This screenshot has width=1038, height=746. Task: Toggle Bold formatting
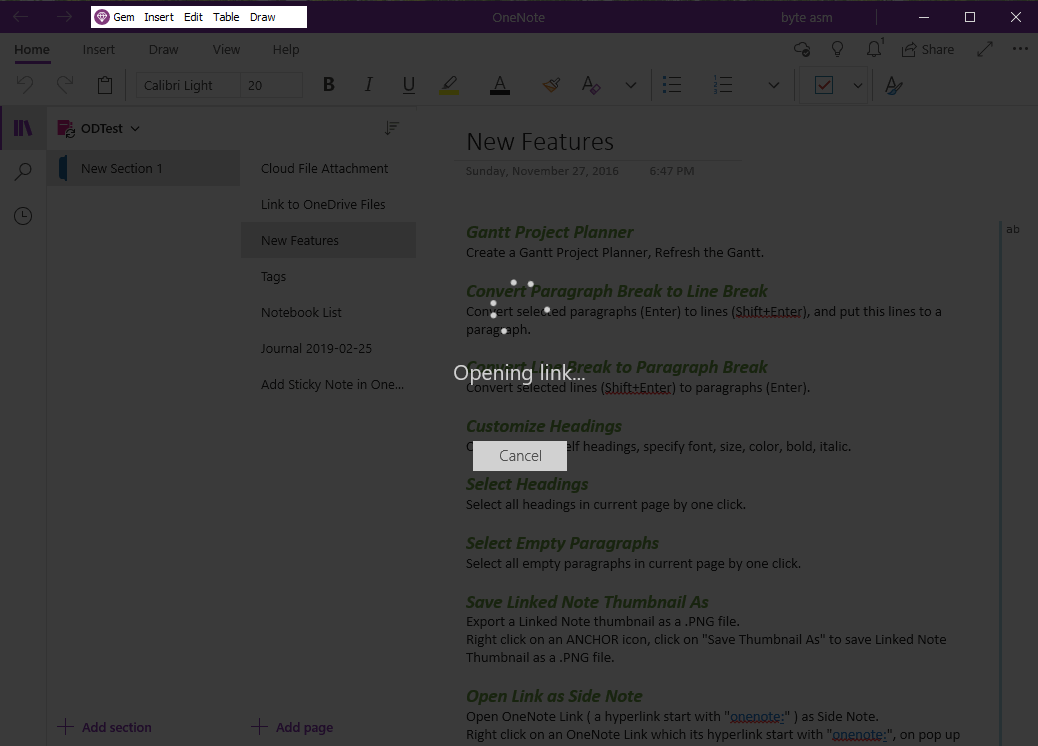328,85
